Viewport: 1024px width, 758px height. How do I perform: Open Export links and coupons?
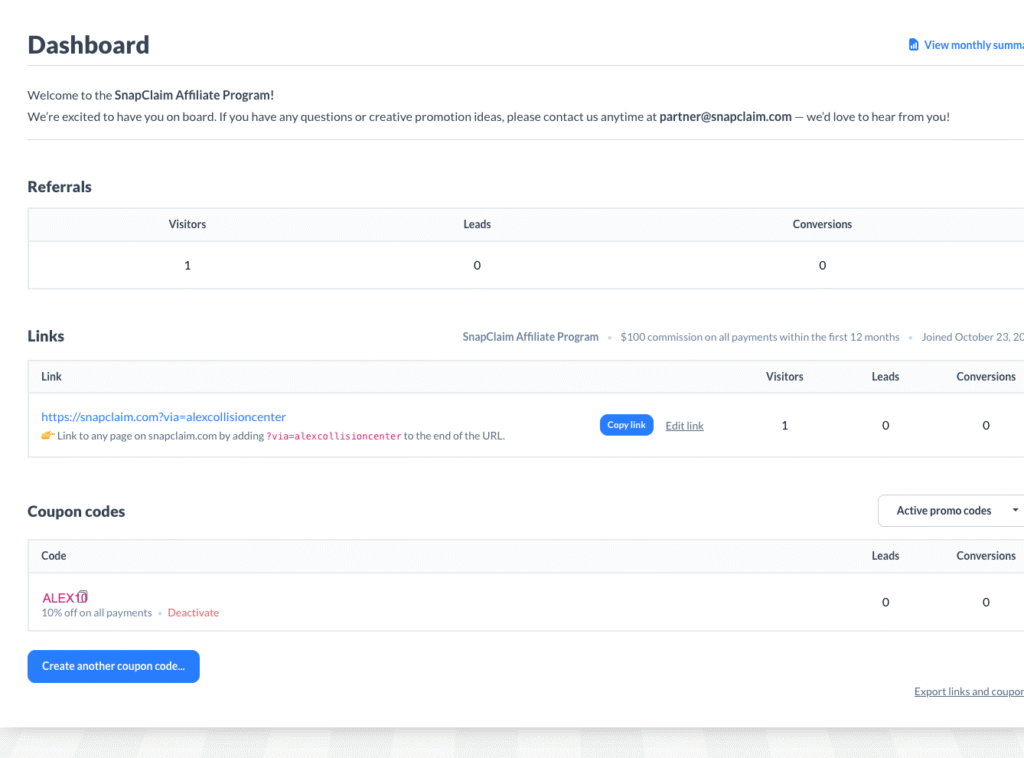point(968,692)
